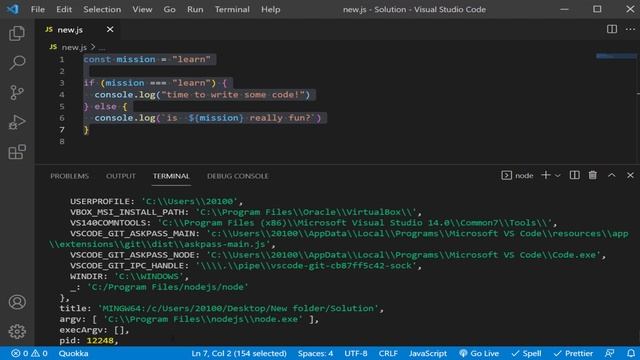This screenshot has height=360, width=640.
Task: Close the terminal panel
Action: [630, 175]
